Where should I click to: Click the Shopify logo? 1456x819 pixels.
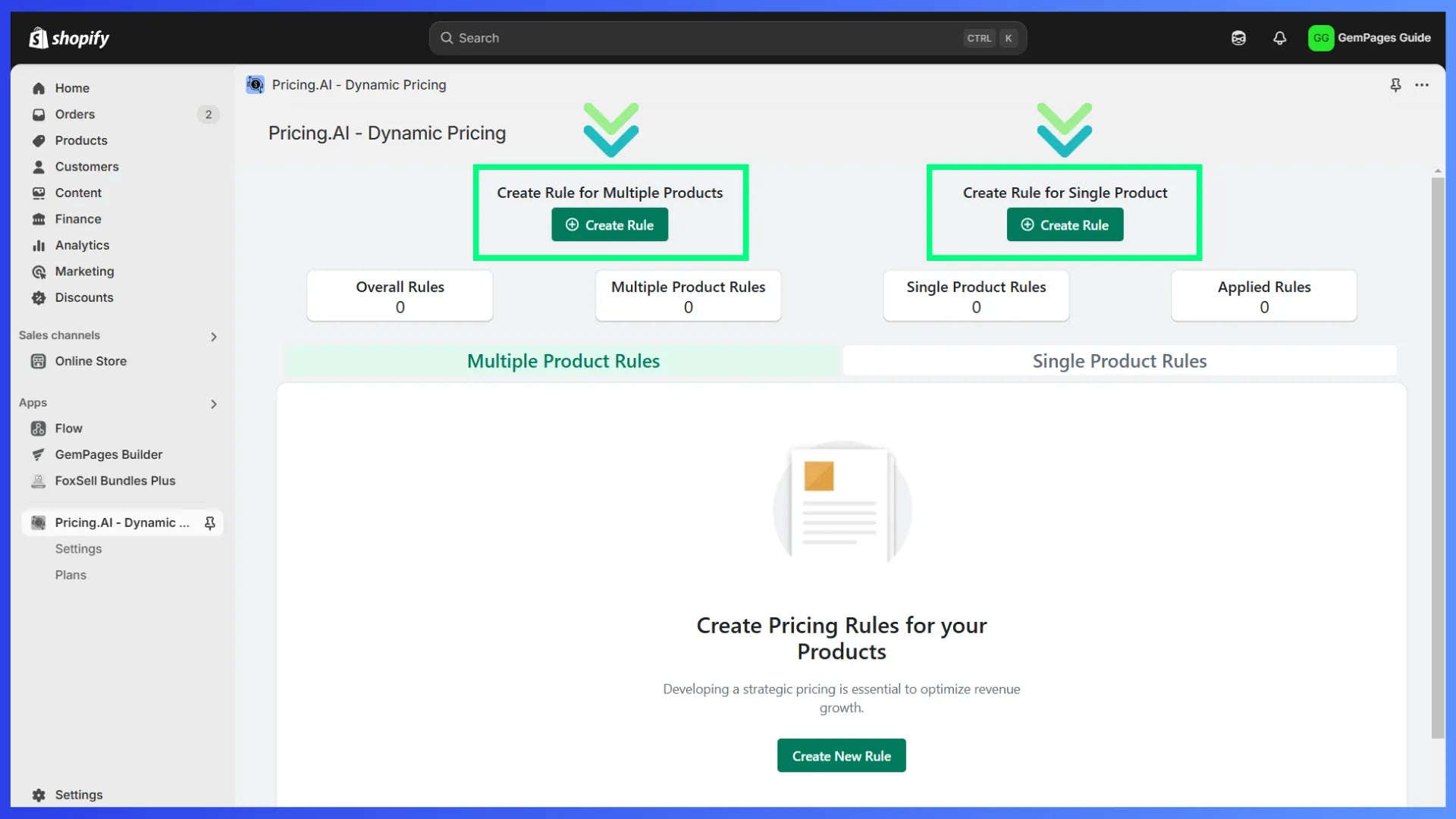69,38
